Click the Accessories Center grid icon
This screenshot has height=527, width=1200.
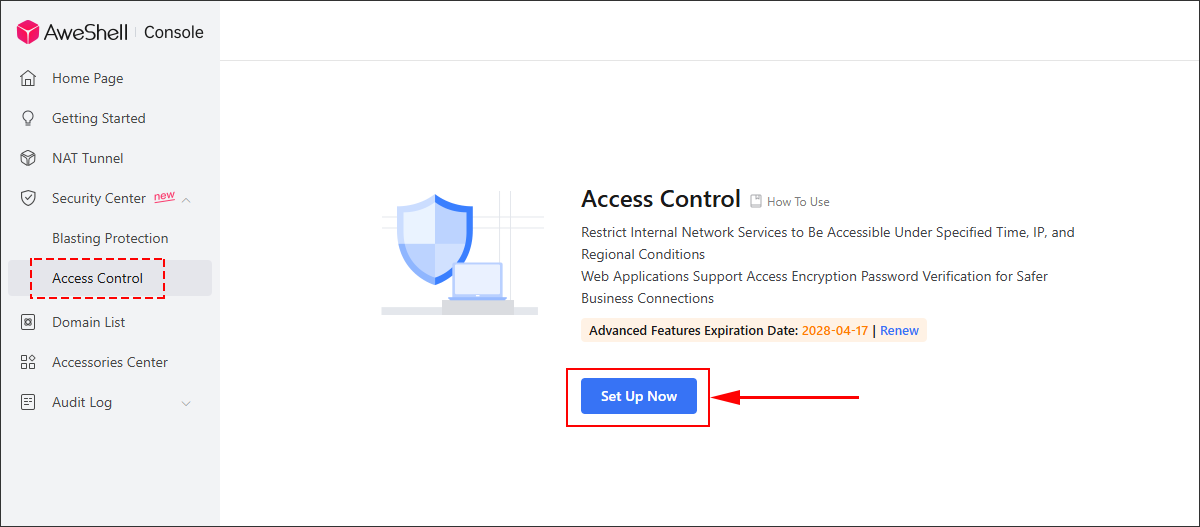click(x=28, y=362)
